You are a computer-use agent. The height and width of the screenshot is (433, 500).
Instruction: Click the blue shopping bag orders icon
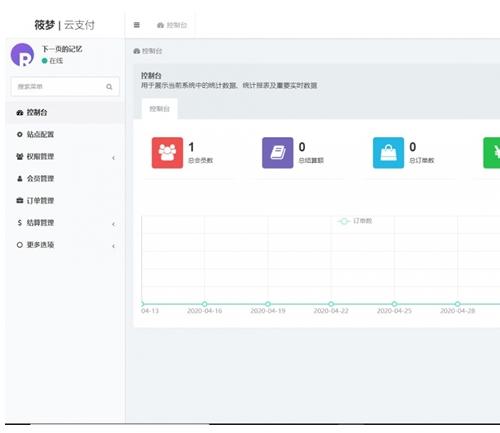pos(388,153)
